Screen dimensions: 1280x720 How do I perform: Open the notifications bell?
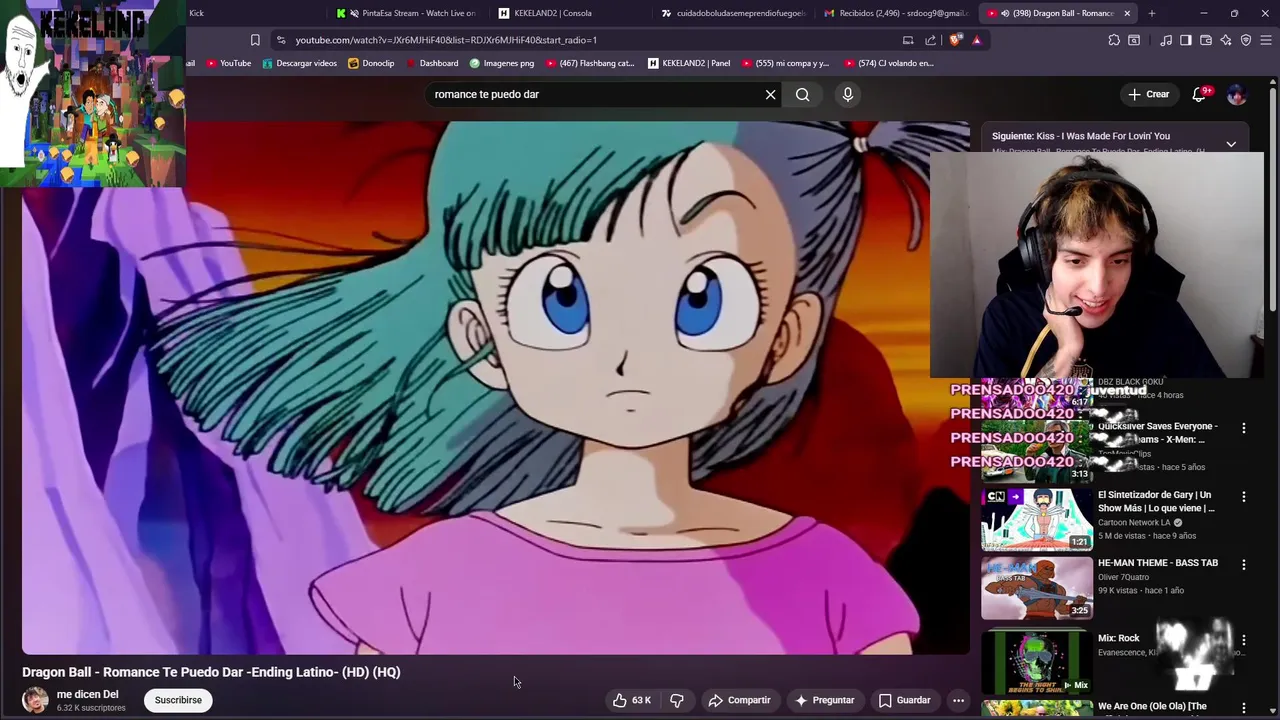pyautogui.click(x=1199, y=94)
